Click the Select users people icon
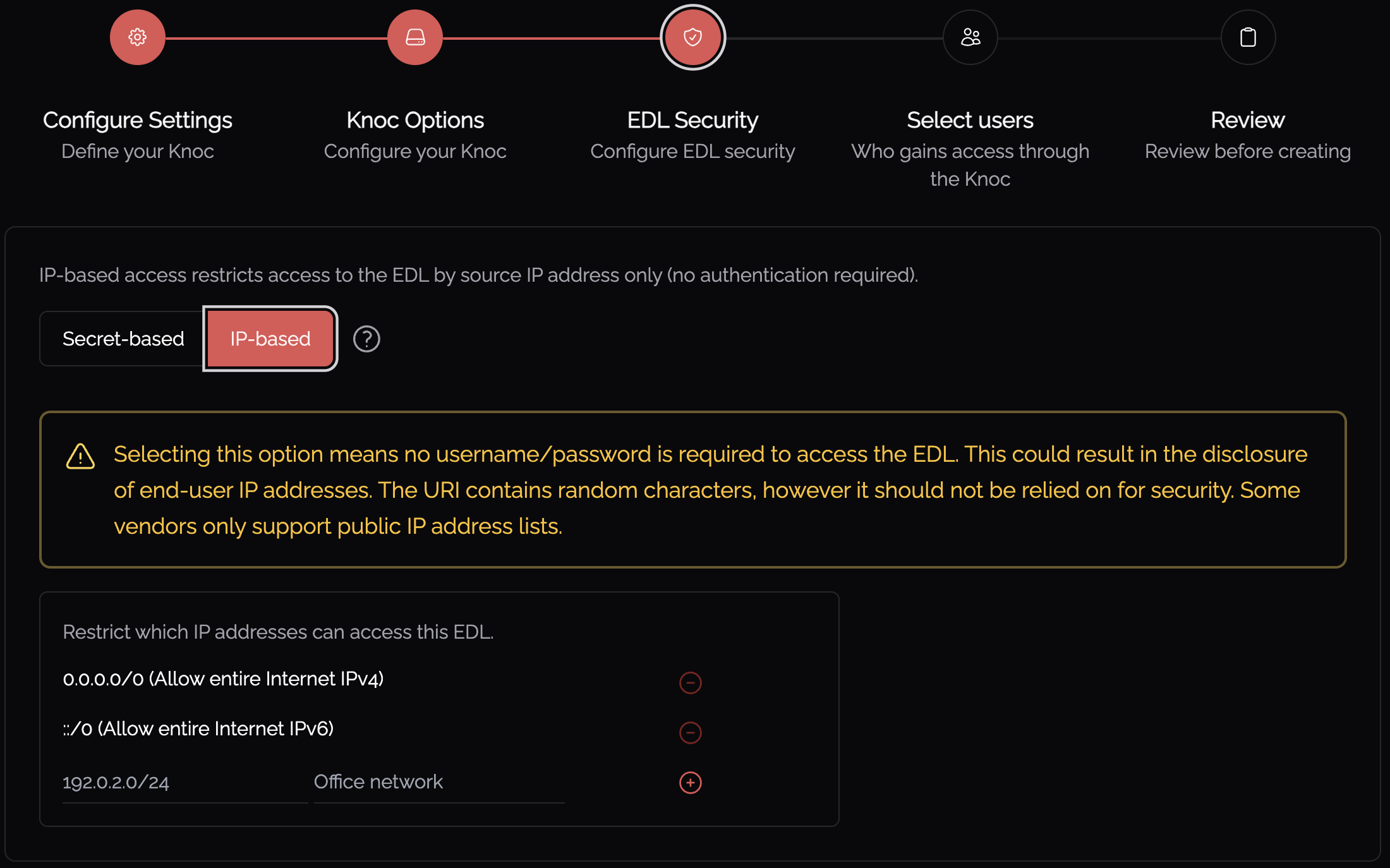Image resolution: width=1390 pixels, height=868 pixels. [x=970, y=37]
